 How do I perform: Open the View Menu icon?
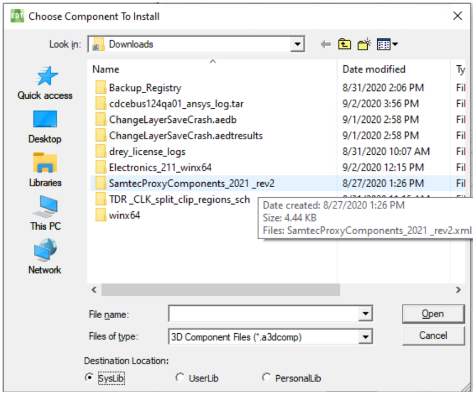click(387, 44)
